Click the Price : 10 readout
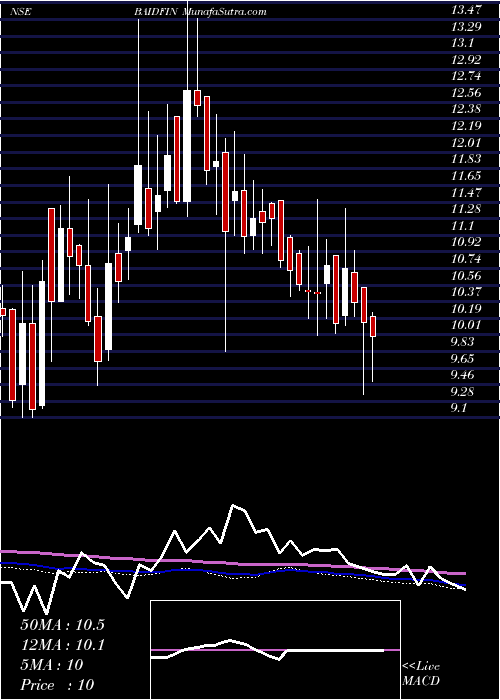 pyautogui.click(x=57, y=685)
